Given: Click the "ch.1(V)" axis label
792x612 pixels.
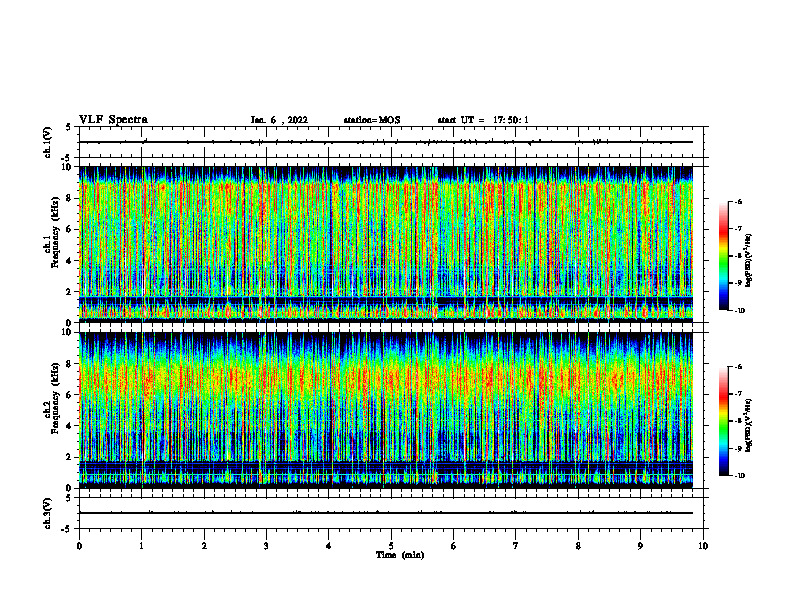Looking at the screenshot, I should 47,142.
